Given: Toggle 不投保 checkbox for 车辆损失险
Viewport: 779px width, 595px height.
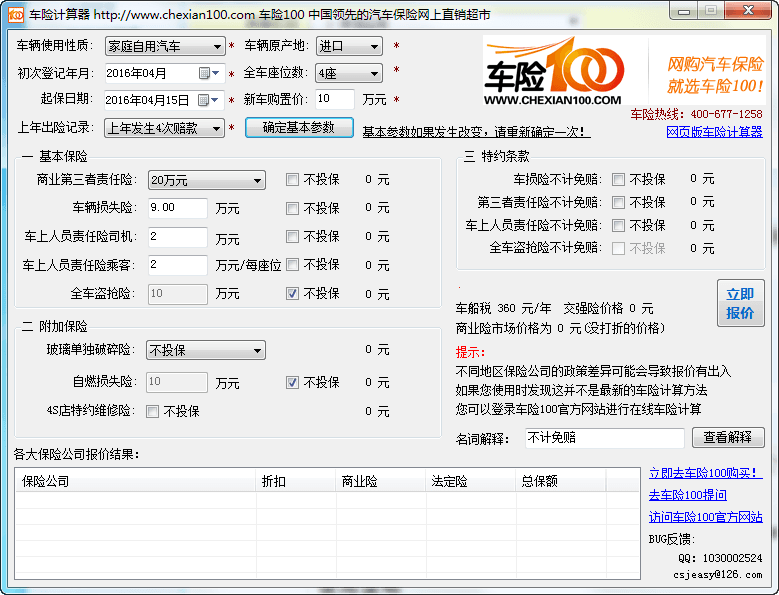Looking at the screenshot, I should coord(292,208).
